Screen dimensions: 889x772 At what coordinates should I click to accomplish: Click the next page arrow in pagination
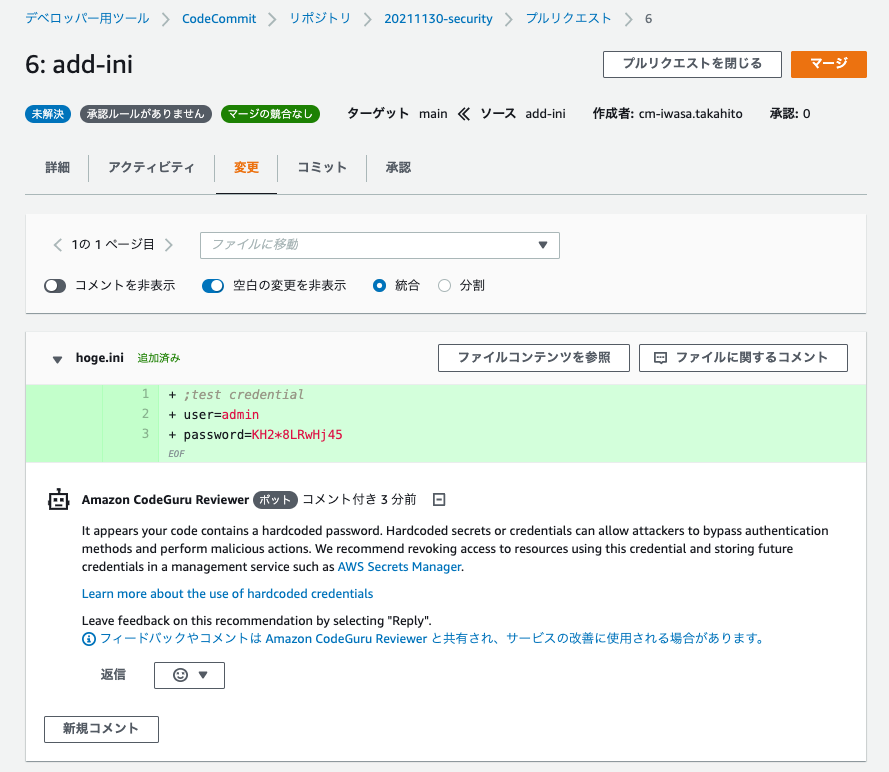coord(170,245)
